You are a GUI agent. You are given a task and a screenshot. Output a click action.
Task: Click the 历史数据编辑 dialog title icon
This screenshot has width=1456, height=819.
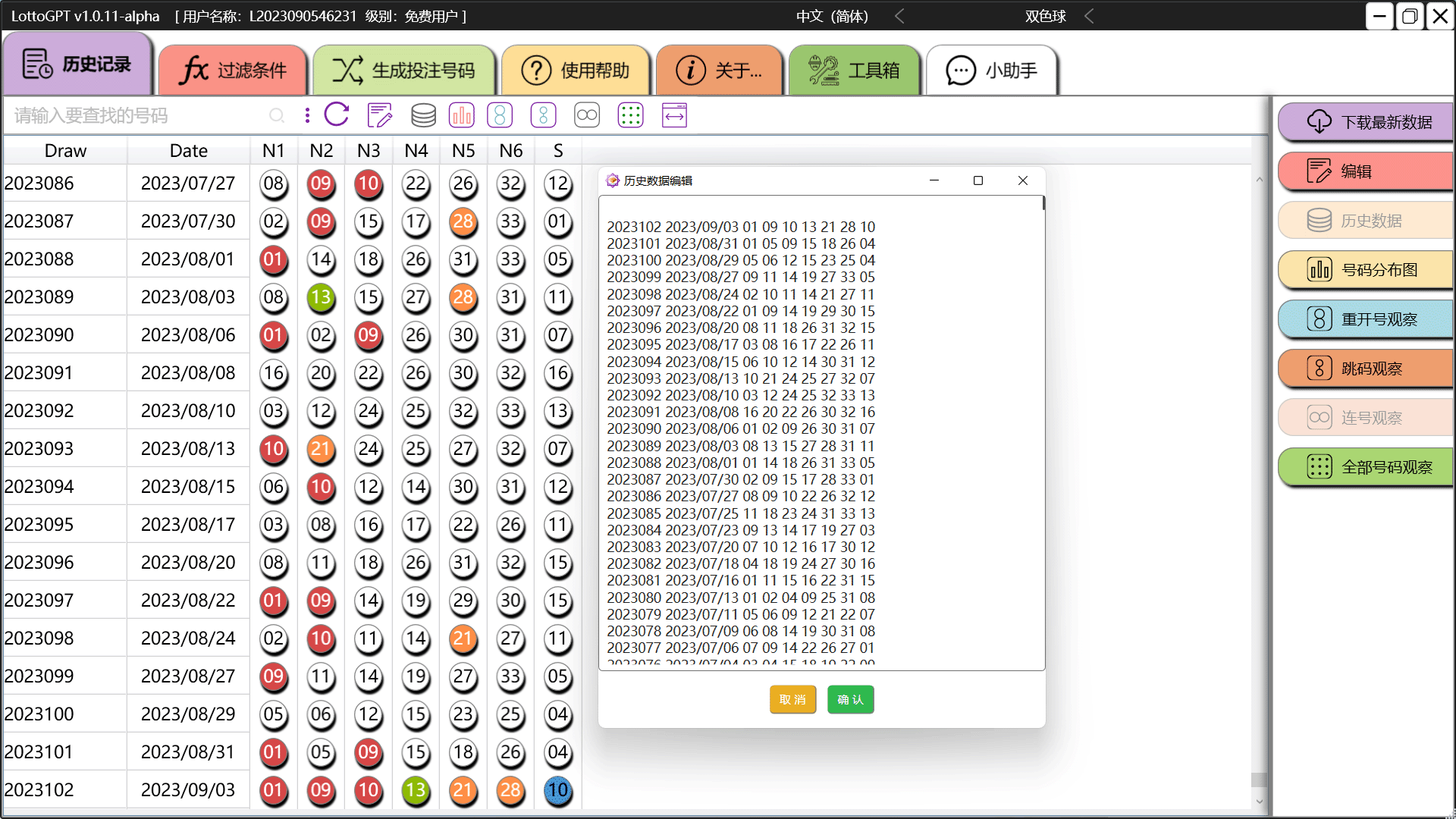click(x=613, y=180)
